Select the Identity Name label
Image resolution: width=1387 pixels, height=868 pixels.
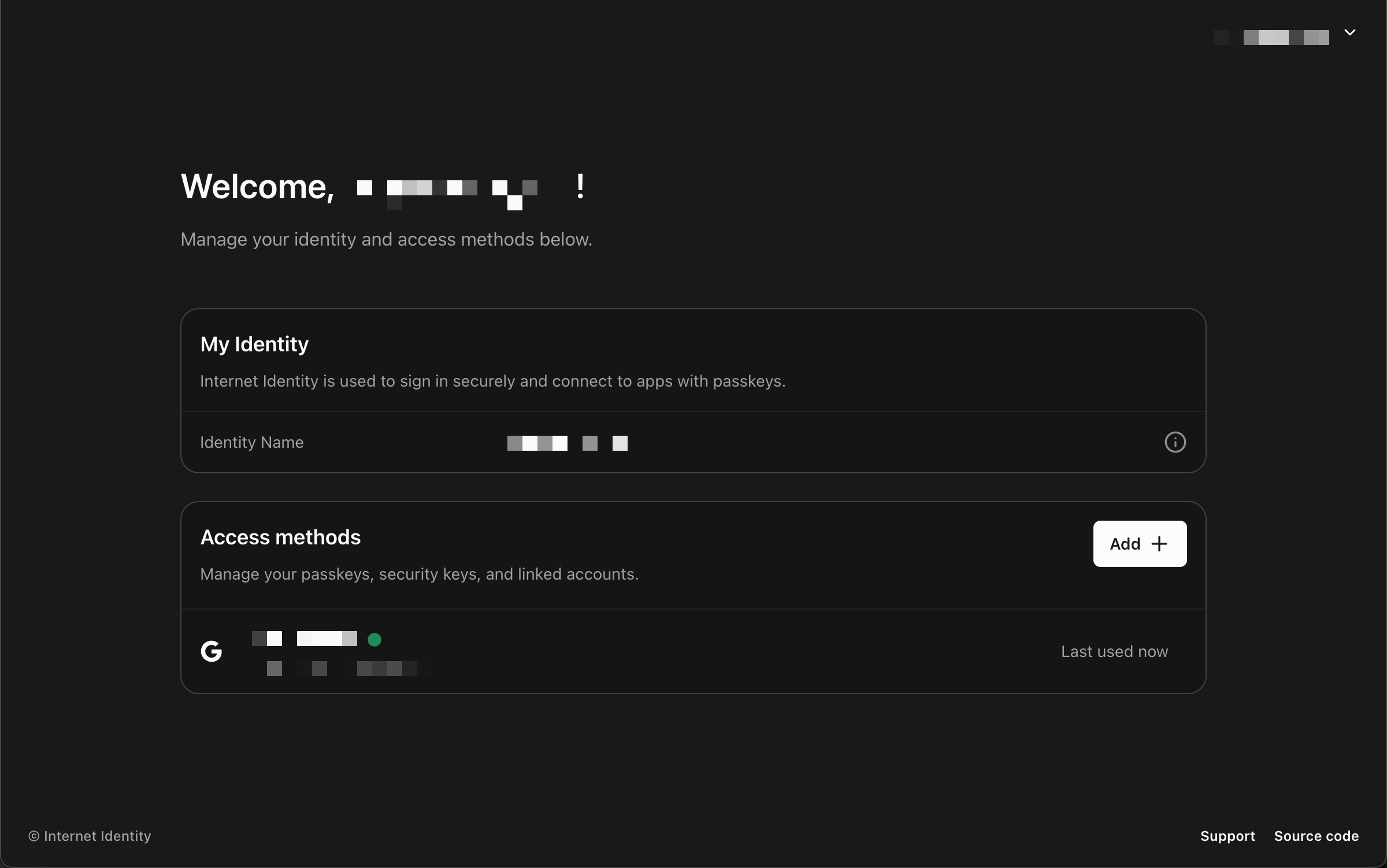point(251,442)
